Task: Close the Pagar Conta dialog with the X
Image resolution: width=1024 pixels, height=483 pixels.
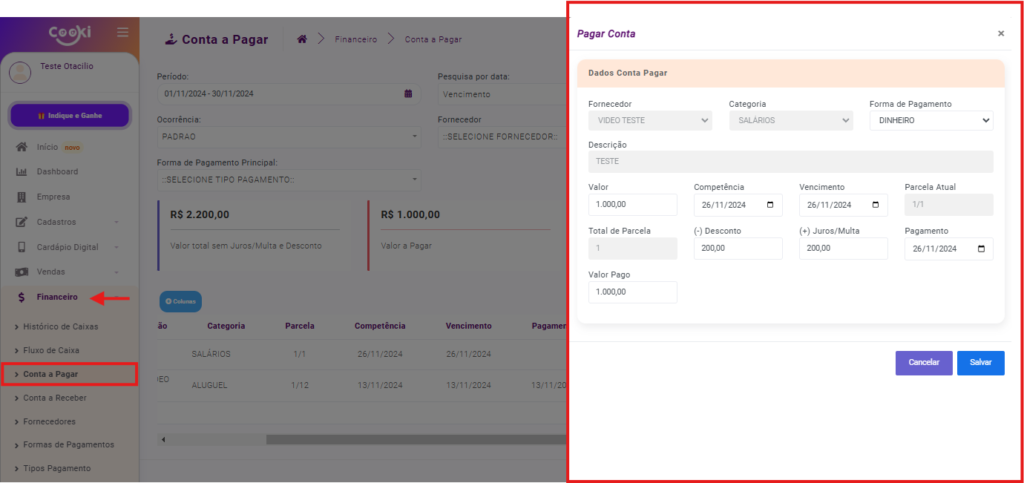Action: pyautogui.click(x=1000, y=33)
